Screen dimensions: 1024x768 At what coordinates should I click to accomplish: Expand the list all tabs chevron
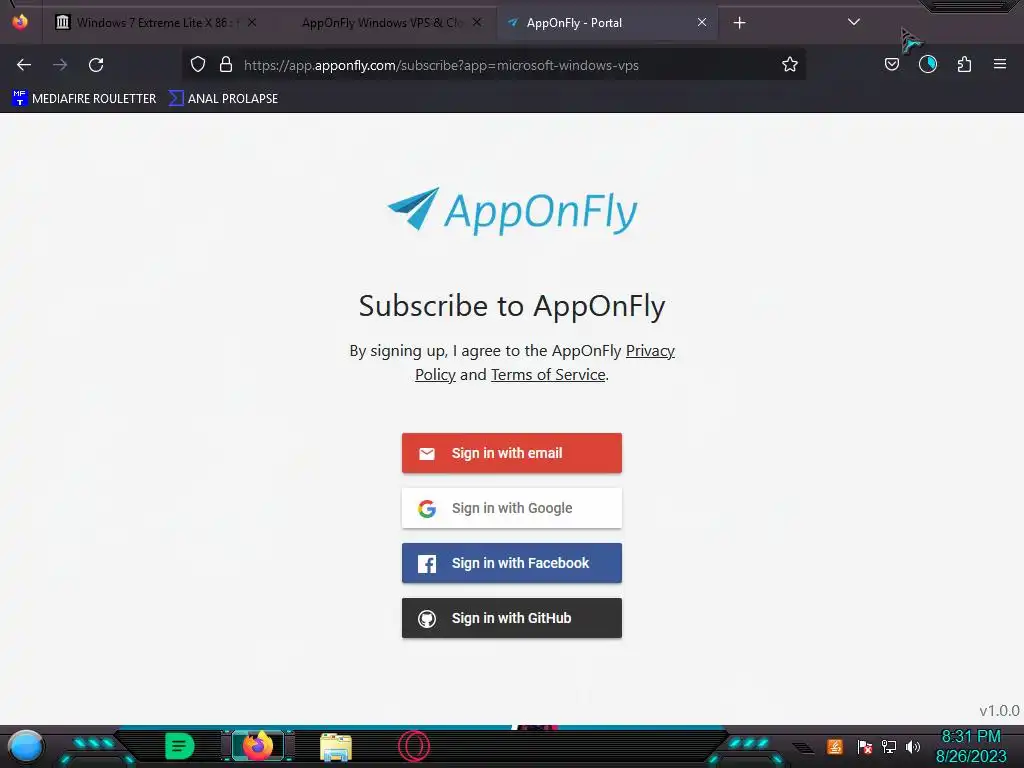854,22
